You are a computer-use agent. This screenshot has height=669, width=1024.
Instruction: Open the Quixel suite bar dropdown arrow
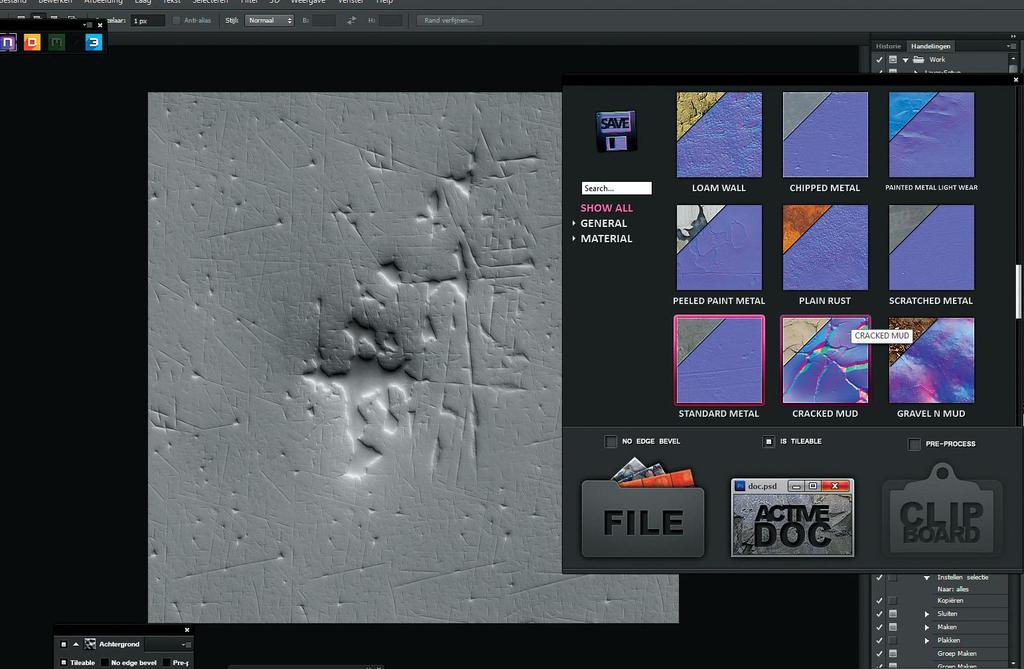coord(87,25)
